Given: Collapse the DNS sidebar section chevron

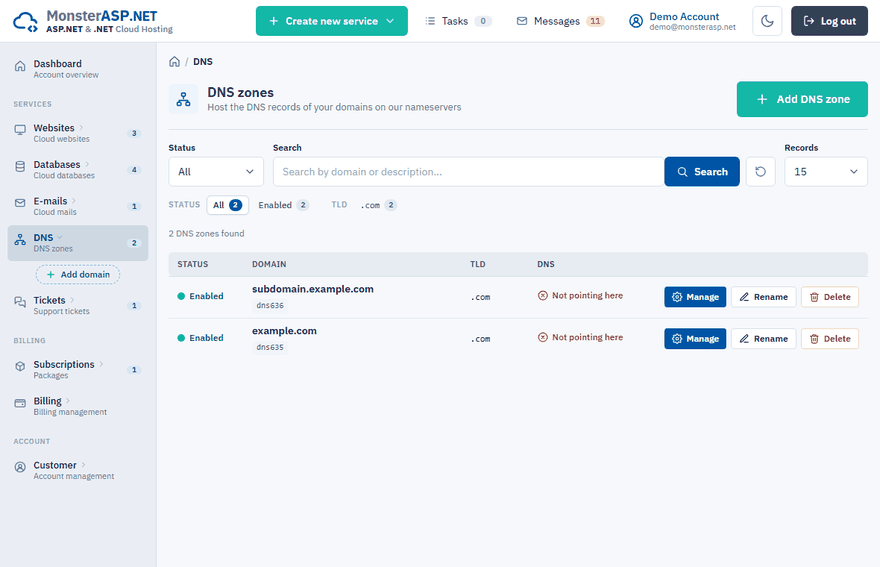Looking at the screenshot, I should (x=60, y=237).
